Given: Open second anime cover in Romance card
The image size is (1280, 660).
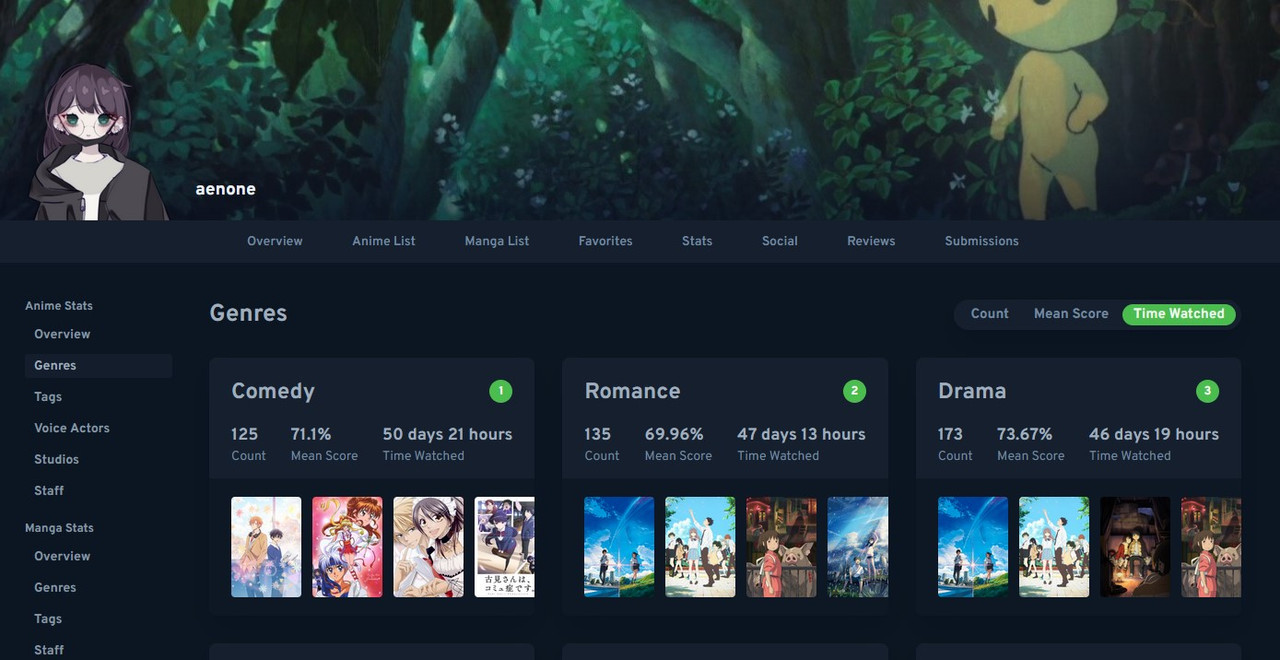Looking at the screenshot, I should point(700,547).
